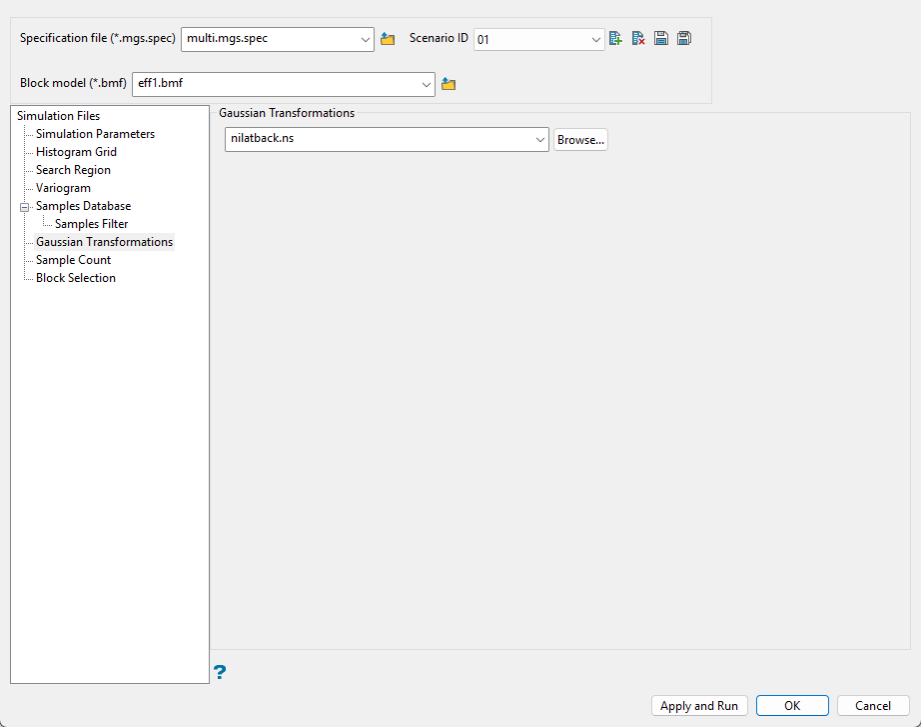Browse for specification file with folder icon
921x727 pixels.
(x=388, y=39)
